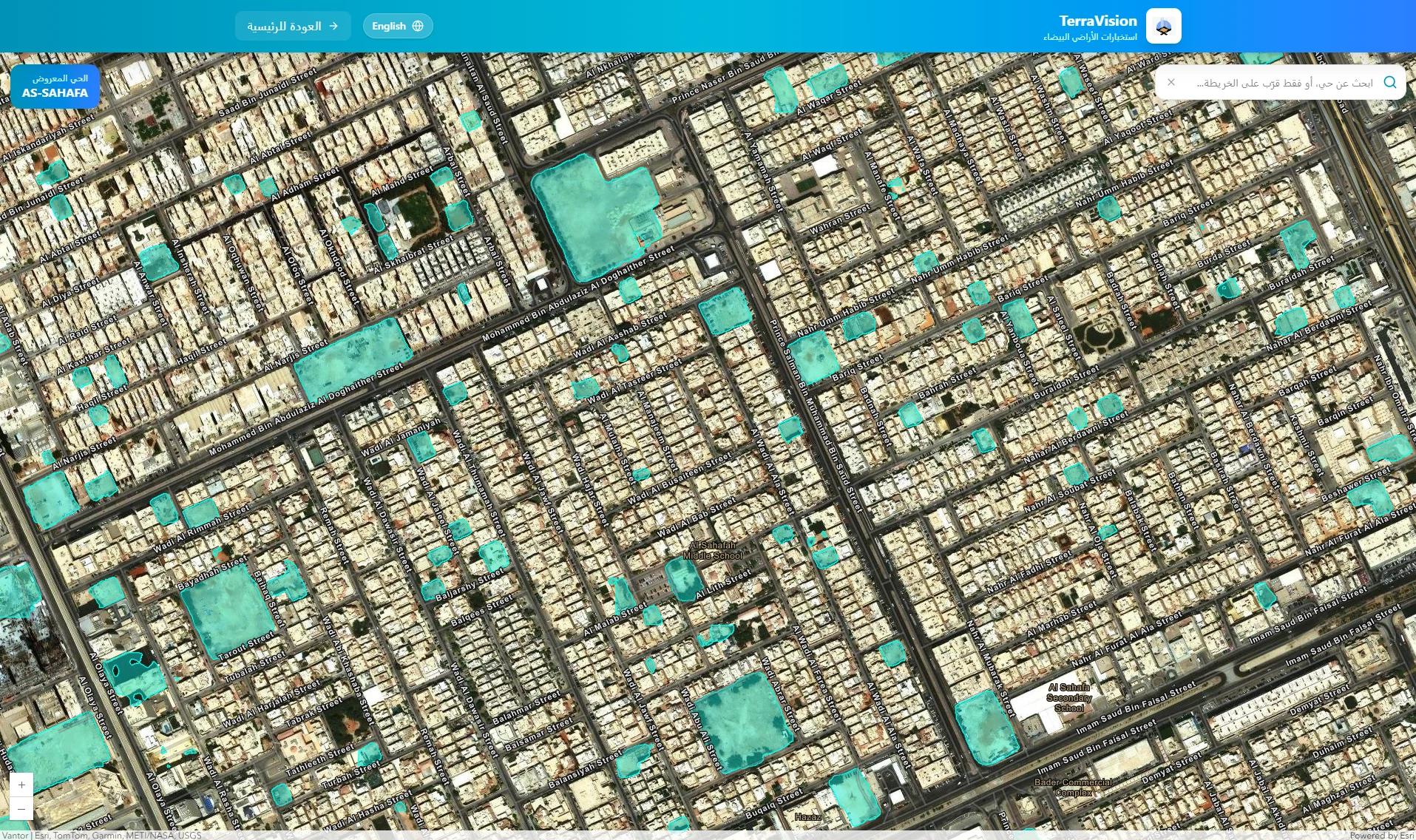Click the map attribution text Esri, TomTom
This screenshot has height=840, width=1416.
click(101, 836)
